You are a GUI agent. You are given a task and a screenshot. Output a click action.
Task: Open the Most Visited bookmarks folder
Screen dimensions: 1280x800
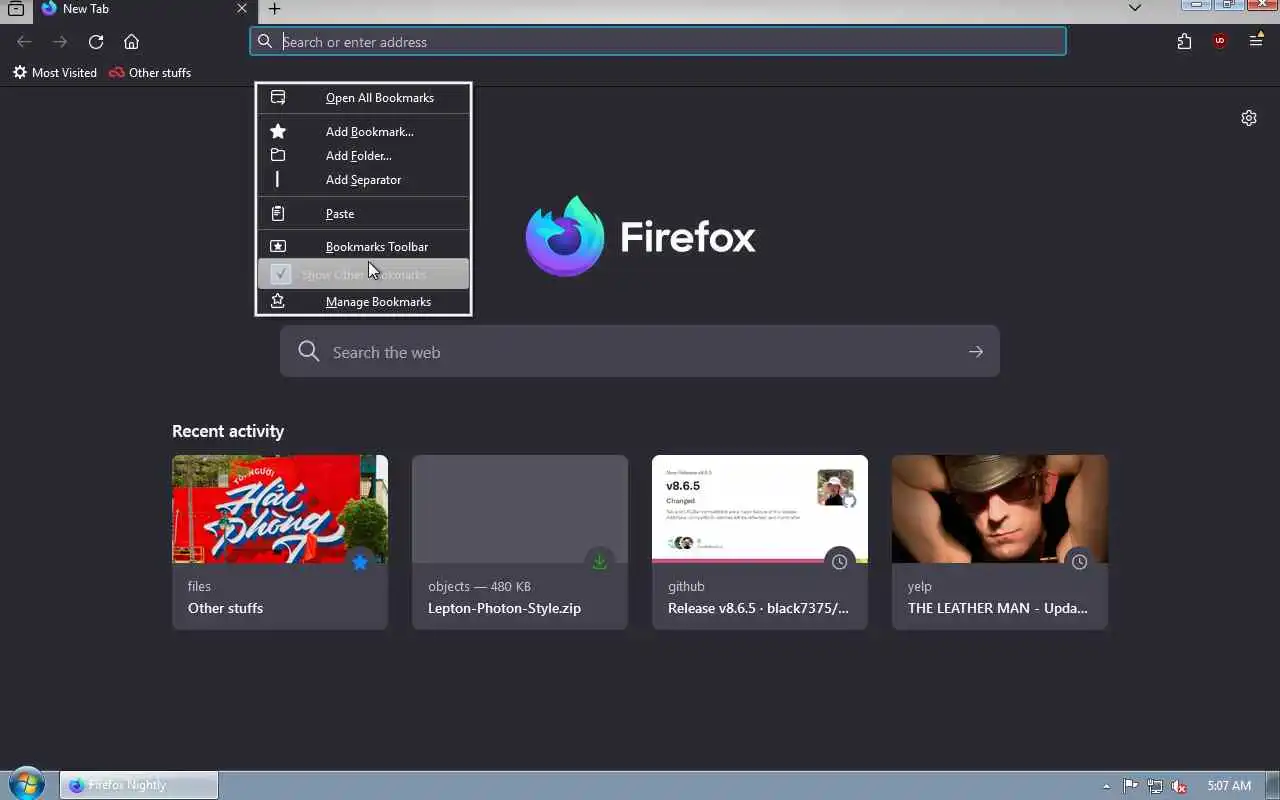(55, 72)
